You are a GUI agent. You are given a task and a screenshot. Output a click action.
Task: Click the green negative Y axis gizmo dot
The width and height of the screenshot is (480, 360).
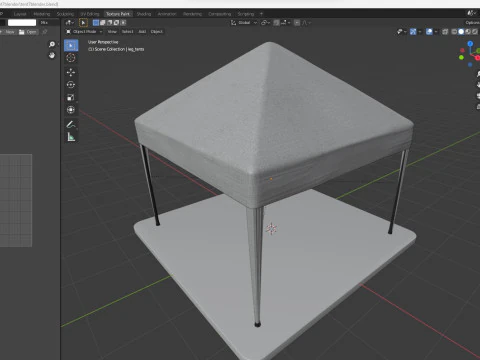(461, 58)
